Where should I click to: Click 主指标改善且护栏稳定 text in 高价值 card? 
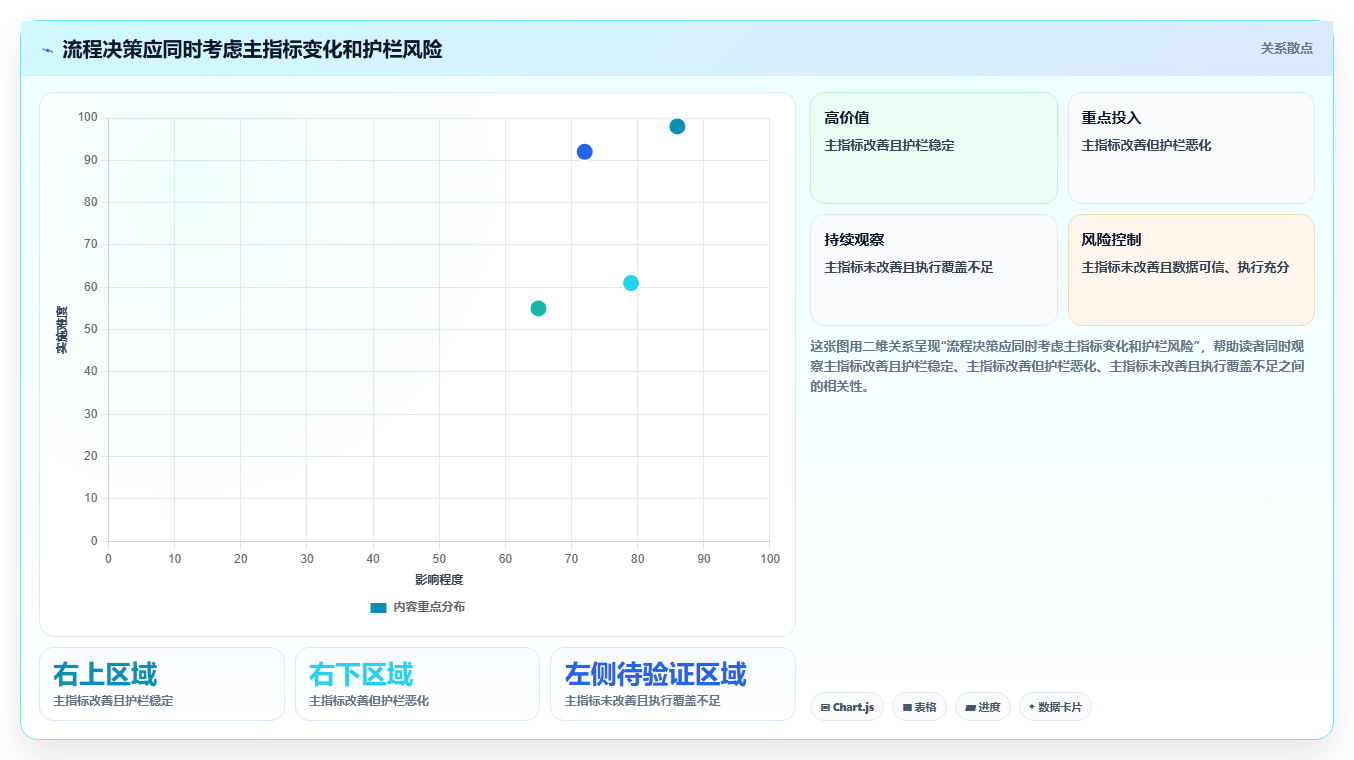[889, 145]
